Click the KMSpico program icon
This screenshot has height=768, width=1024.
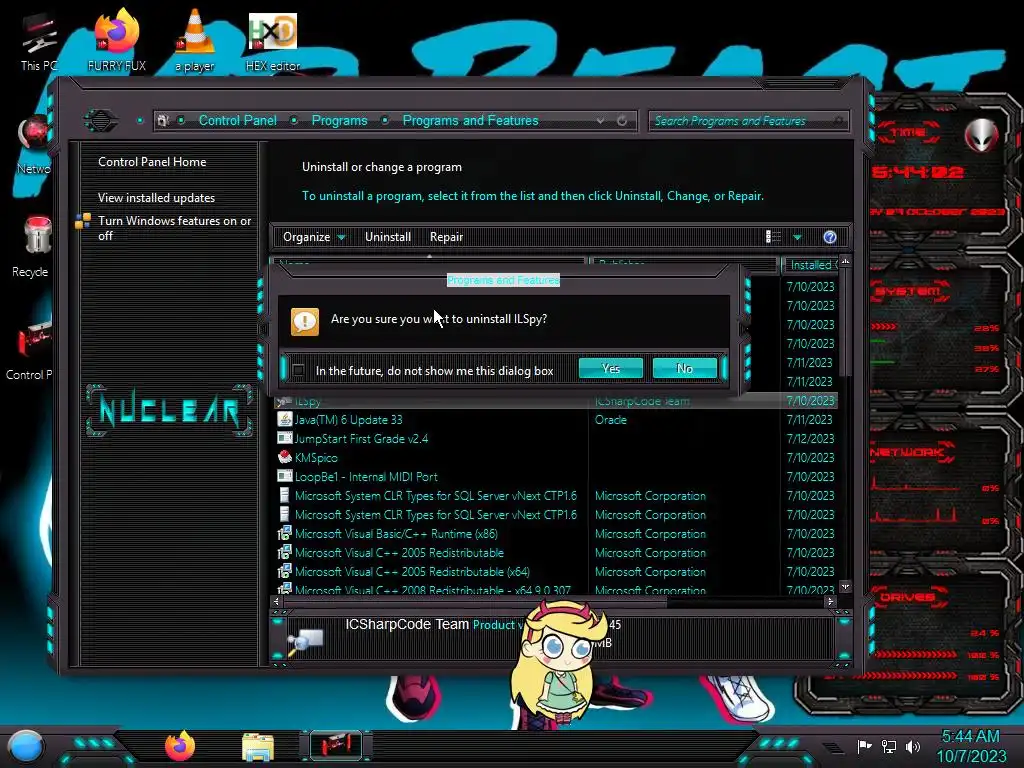[284, 457]
